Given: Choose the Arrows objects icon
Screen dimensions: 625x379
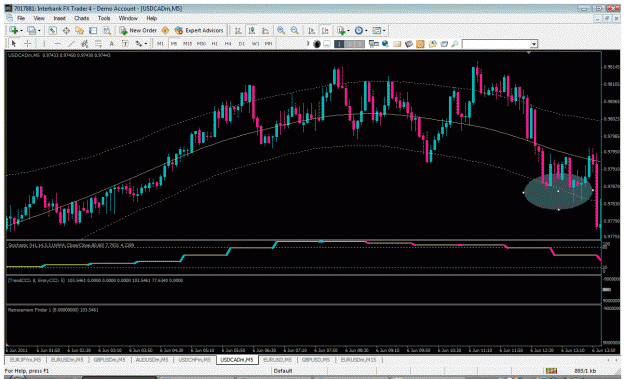Looking at the screenshot, I should (x=138, y=43).
